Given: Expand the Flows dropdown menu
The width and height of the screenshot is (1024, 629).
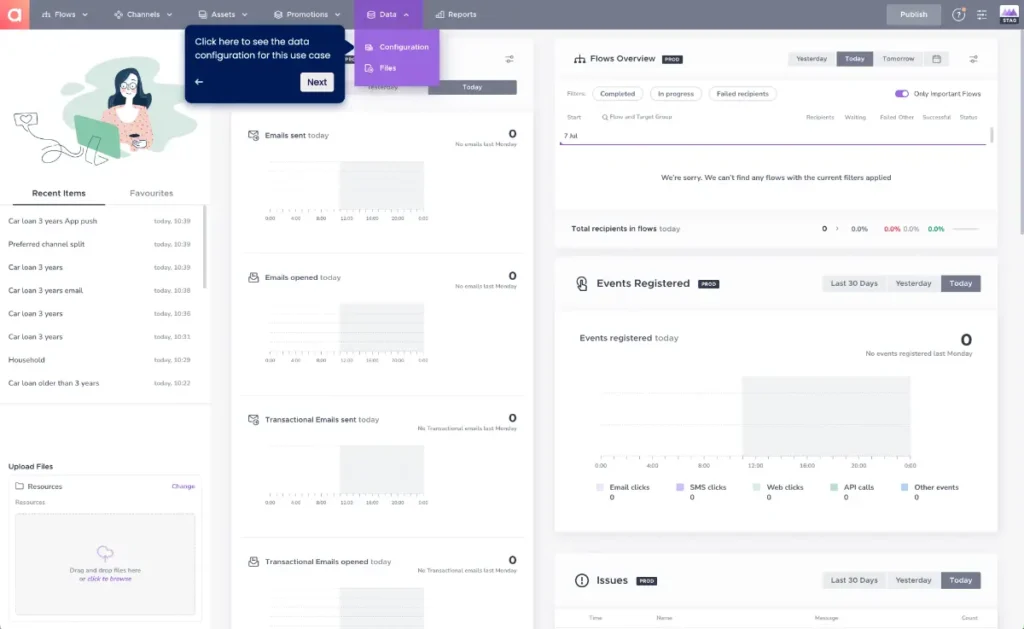Looking at the screenshot, I should click(x=65, y=14).
